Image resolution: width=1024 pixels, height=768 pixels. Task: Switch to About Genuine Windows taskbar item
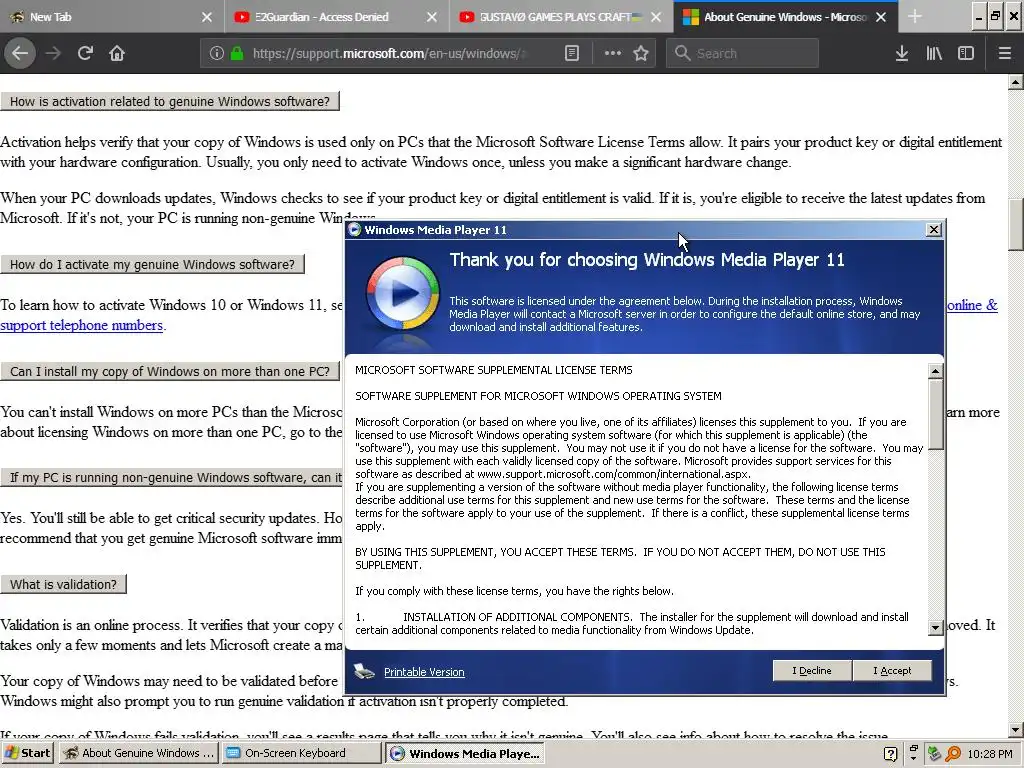coord(138,753)
